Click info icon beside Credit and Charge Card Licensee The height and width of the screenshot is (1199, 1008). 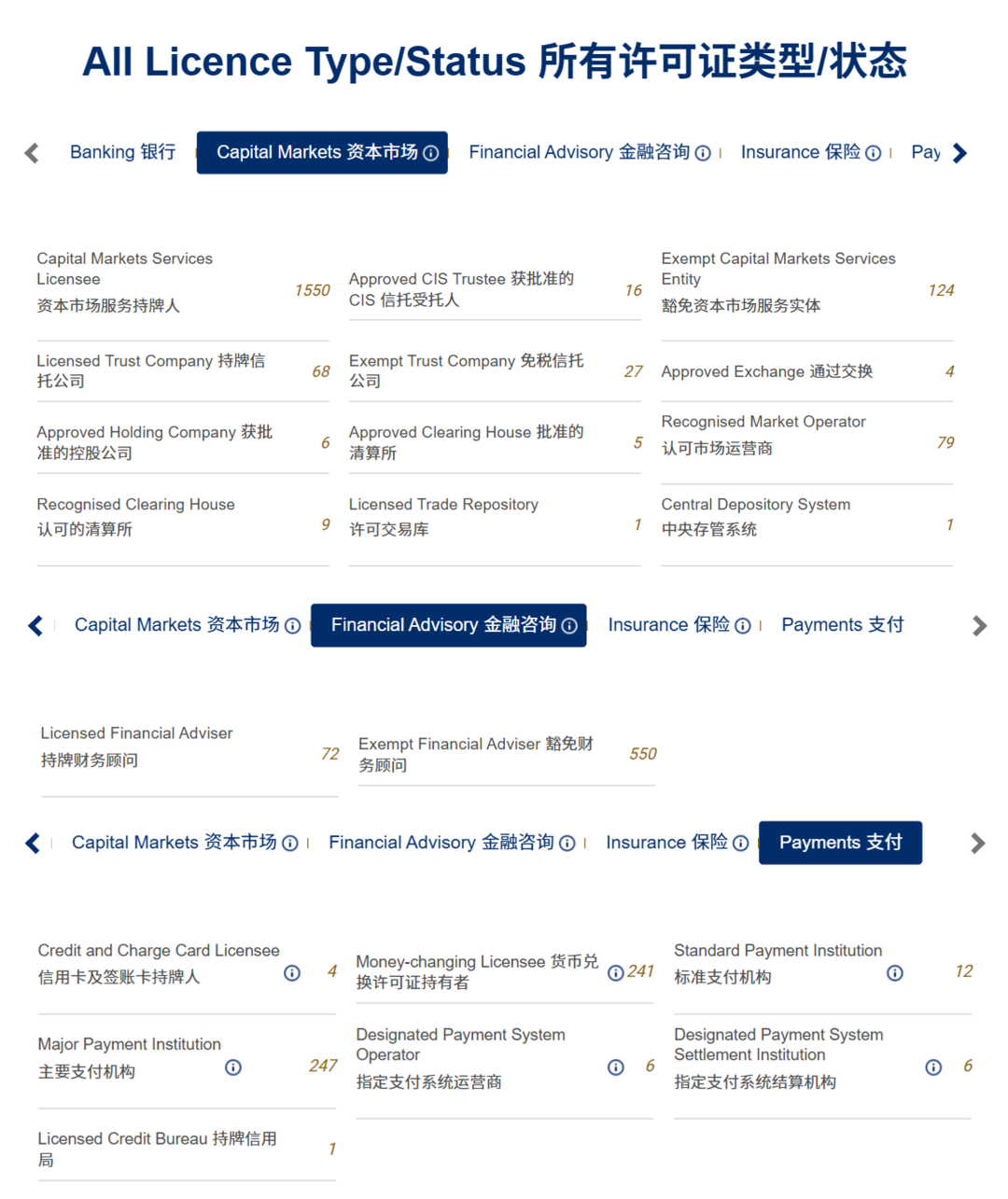[292, 973]
